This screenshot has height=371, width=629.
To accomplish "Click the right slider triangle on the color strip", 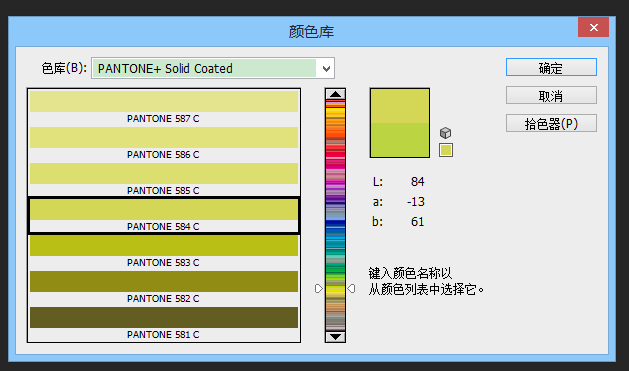I will click(x=351, y=288).
